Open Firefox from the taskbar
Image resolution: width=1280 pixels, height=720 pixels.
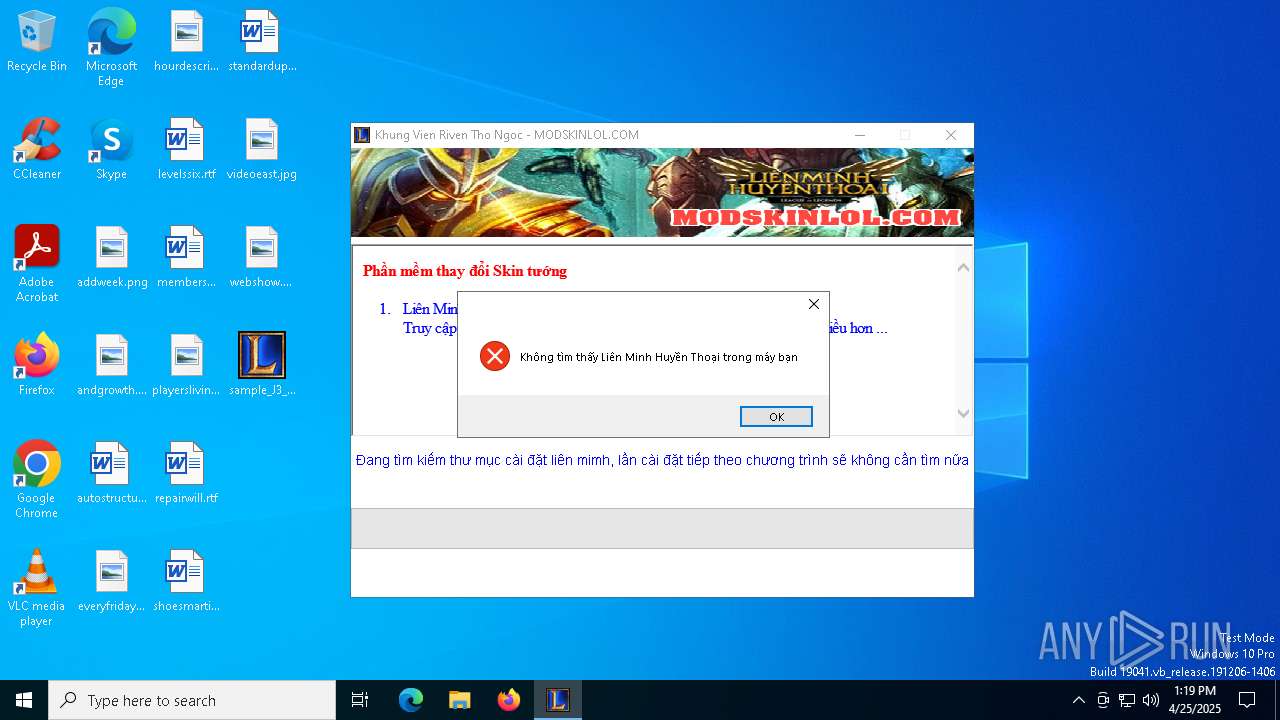tap(509, 700)
